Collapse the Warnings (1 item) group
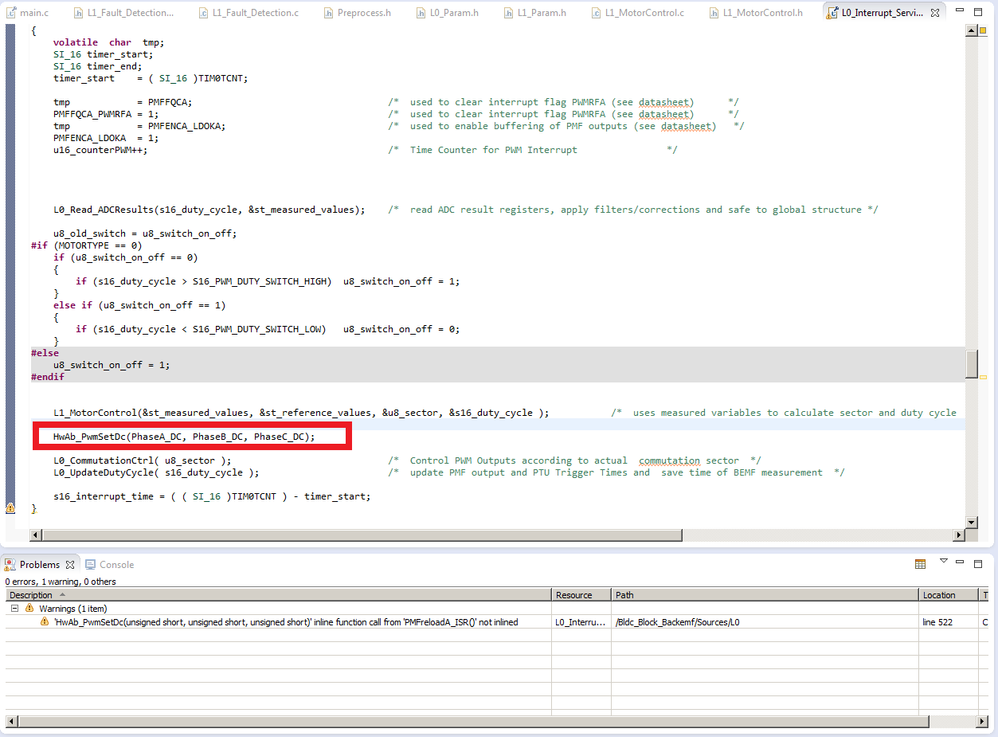 (15, 608)
